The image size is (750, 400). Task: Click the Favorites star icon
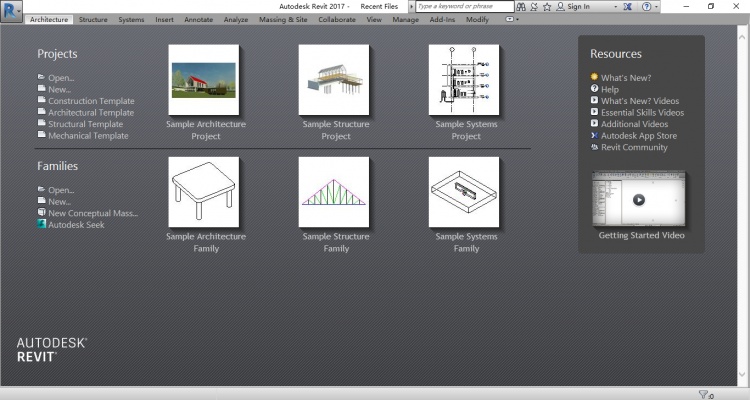pyautogui.click(x=546, y=6)
